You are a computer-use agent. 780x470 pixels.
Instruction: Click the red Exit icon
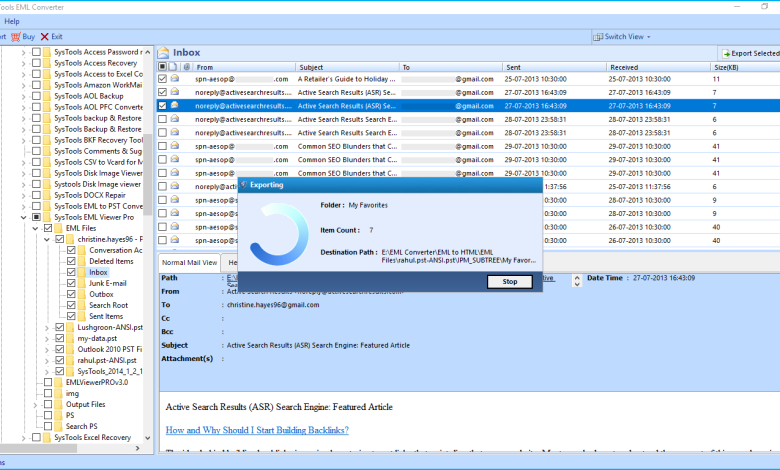tap(45, 37)
